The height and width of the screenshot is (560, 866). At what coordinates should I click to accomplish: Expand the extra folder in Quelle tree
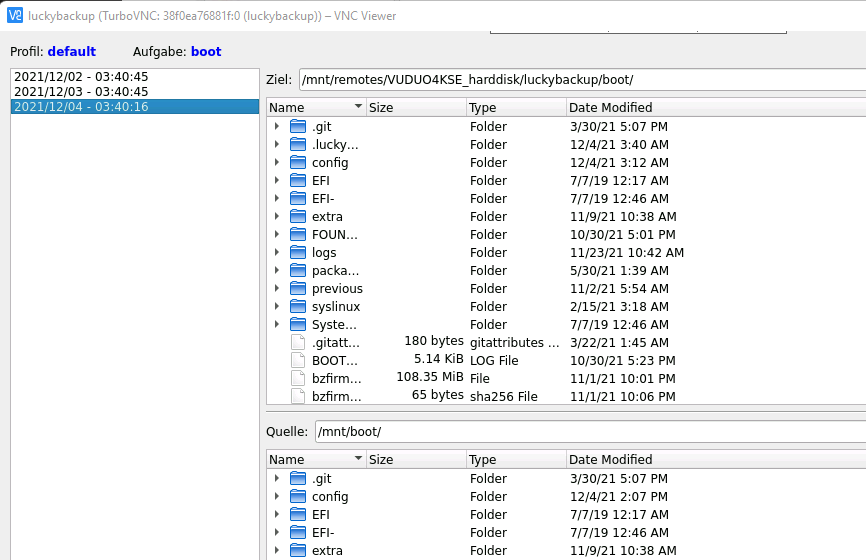[x=277, y=550]
